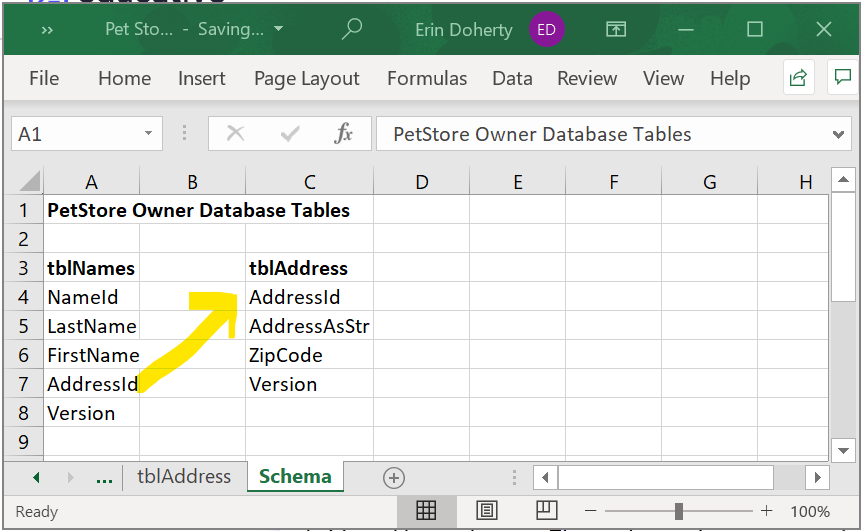Select column F header
Screen dimensions: 861x531
613,182
